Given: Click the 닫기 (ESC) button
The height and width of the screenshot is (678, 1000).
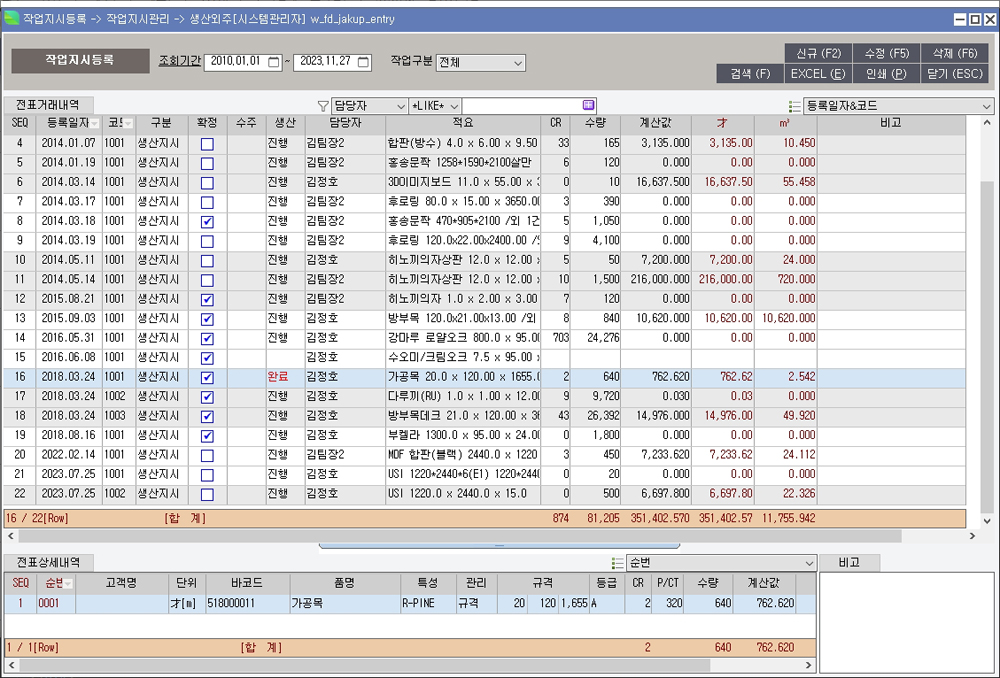Looking at the screenshot, I should pyautogui.click(x=955, y=73).
